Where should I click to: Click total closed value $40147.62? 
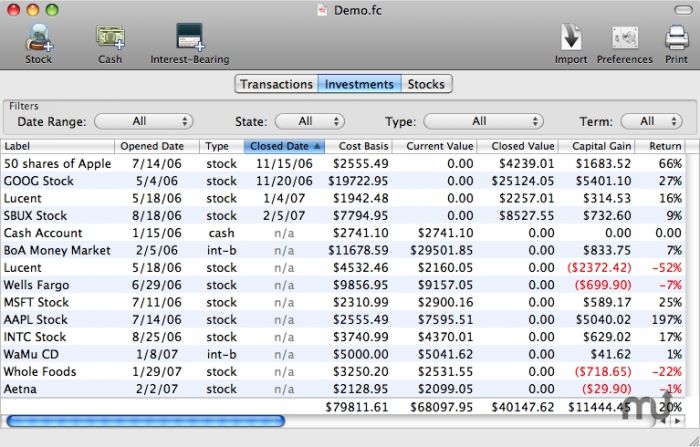[x=523, y=407]
